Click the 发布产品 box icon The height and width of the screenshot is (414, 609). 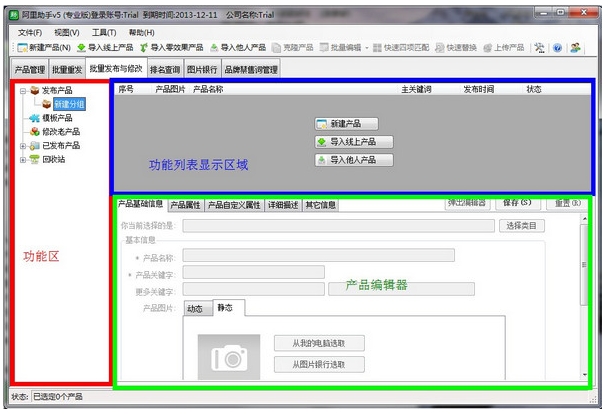click(35, 90)
